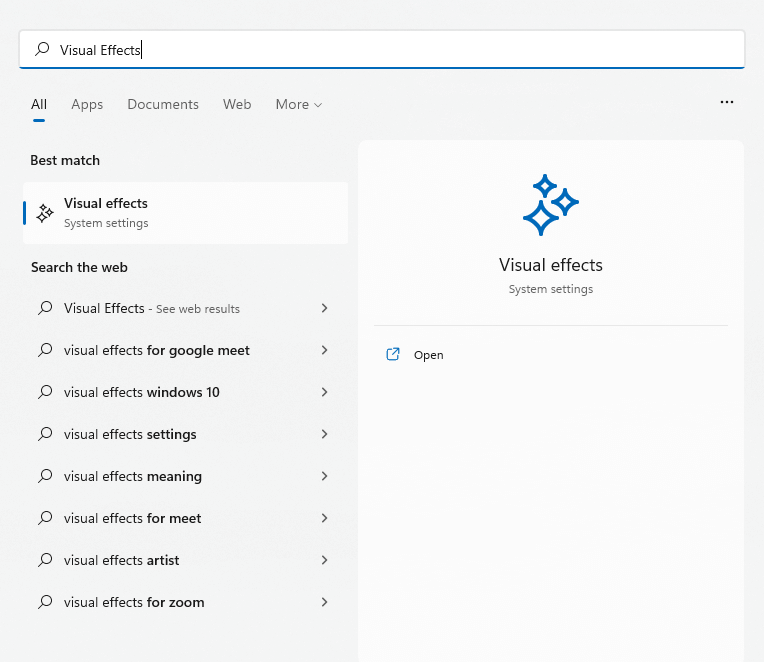Switch to the Documents tab
Screen dimensions: 764x662
[163, 104]
